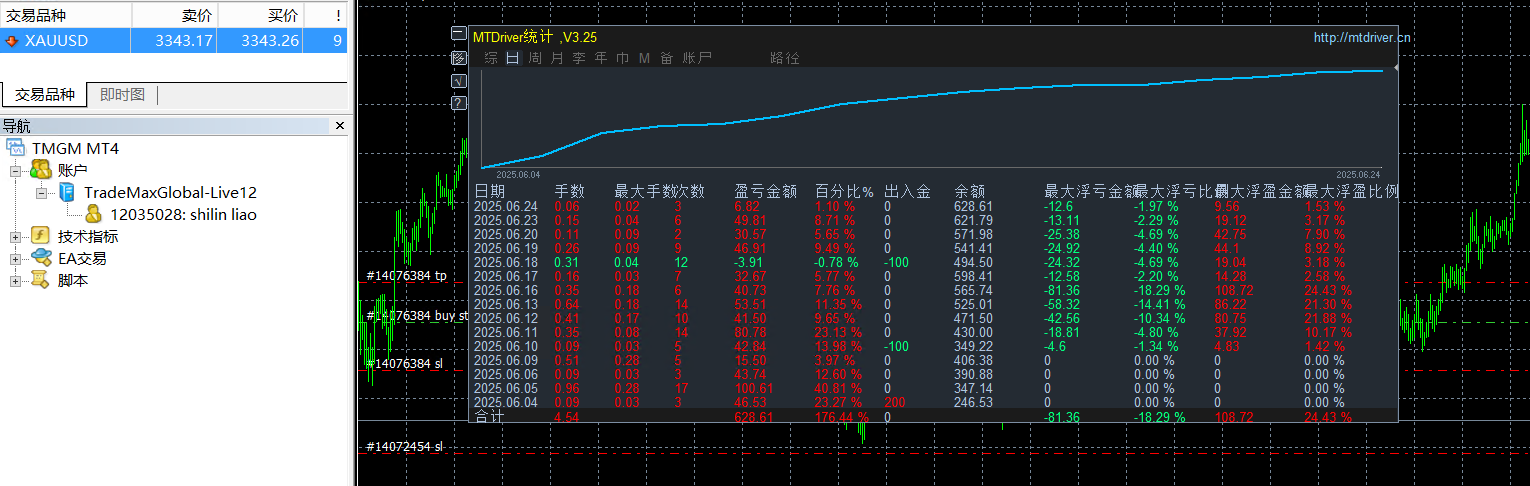Click the red down arrow beside XAUUSD

(11, 41)
